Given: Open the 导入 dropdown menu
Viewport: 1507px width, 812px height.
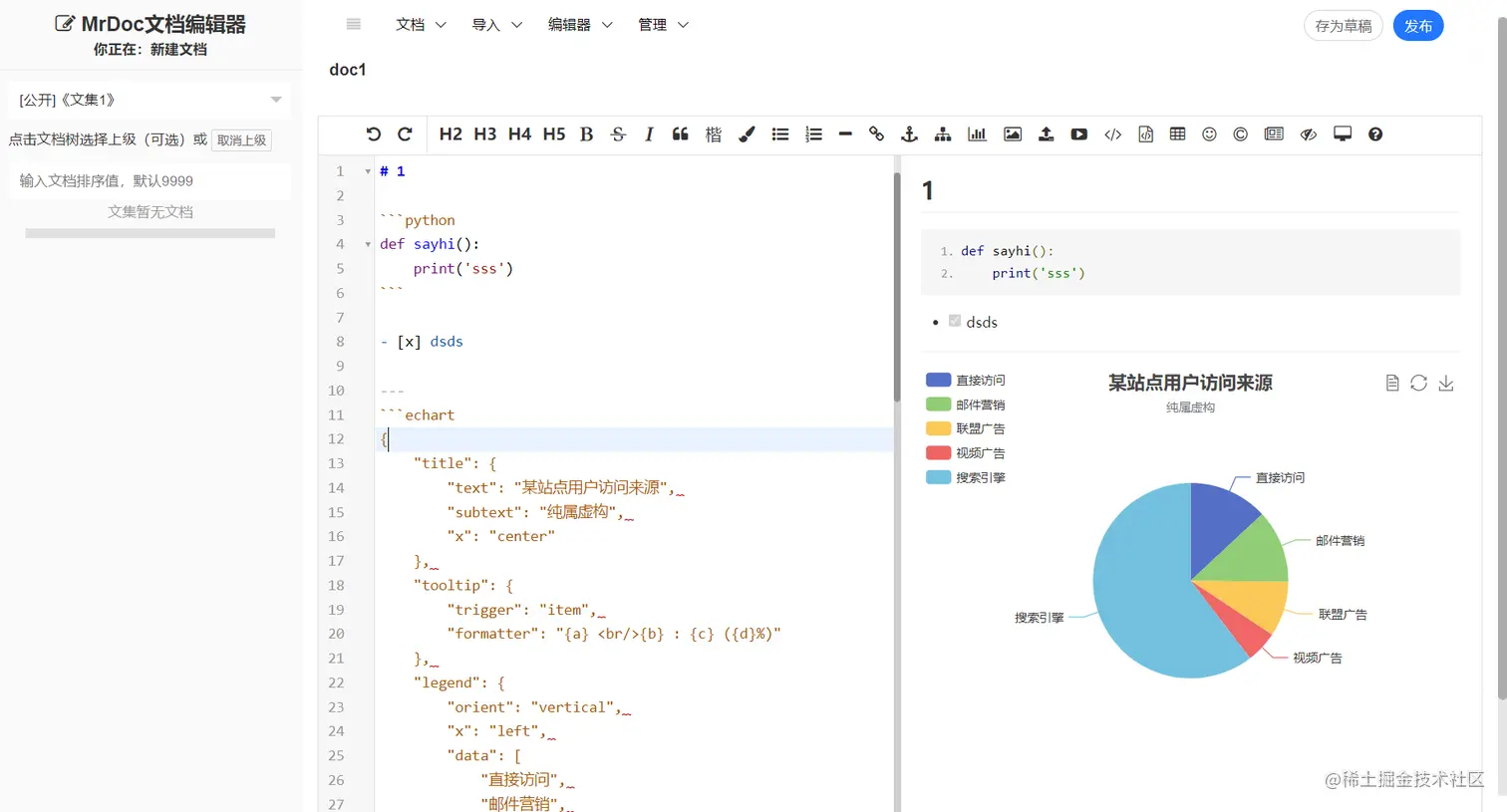Looking at the screenshot, I should pyautogui.click(x=497, y=25).
